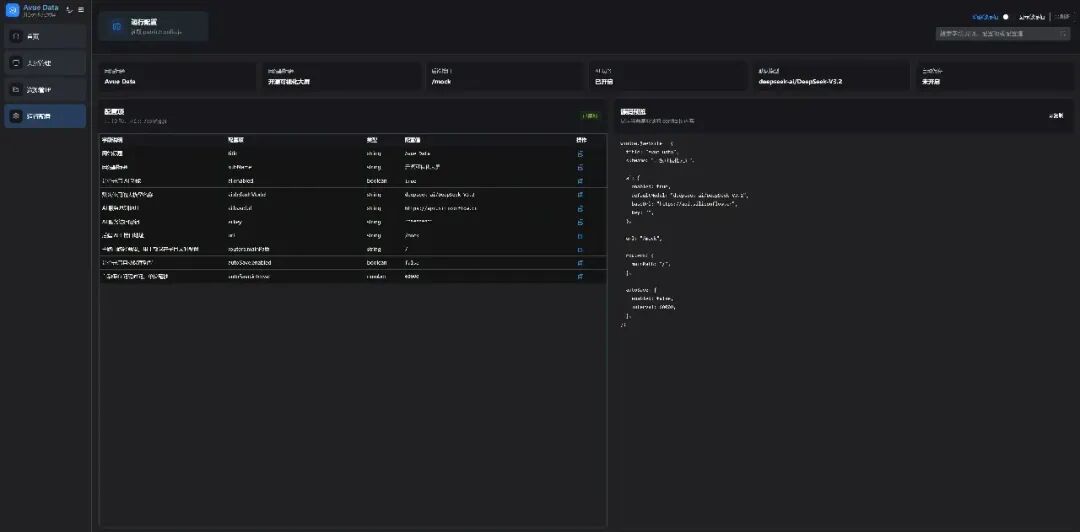Click the green tag in config panel header
The width and height of the screenshot is (1080, 532).
tap(590, 116)
